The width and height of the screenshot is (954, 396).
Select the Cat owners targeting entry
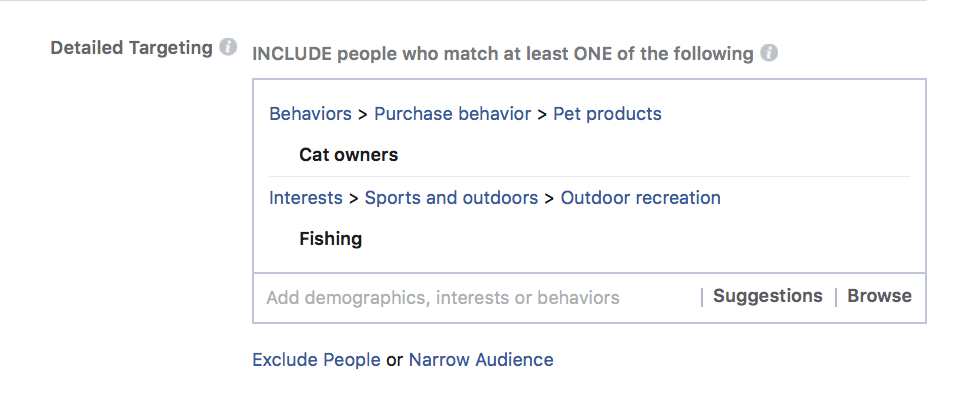(349, 155)
